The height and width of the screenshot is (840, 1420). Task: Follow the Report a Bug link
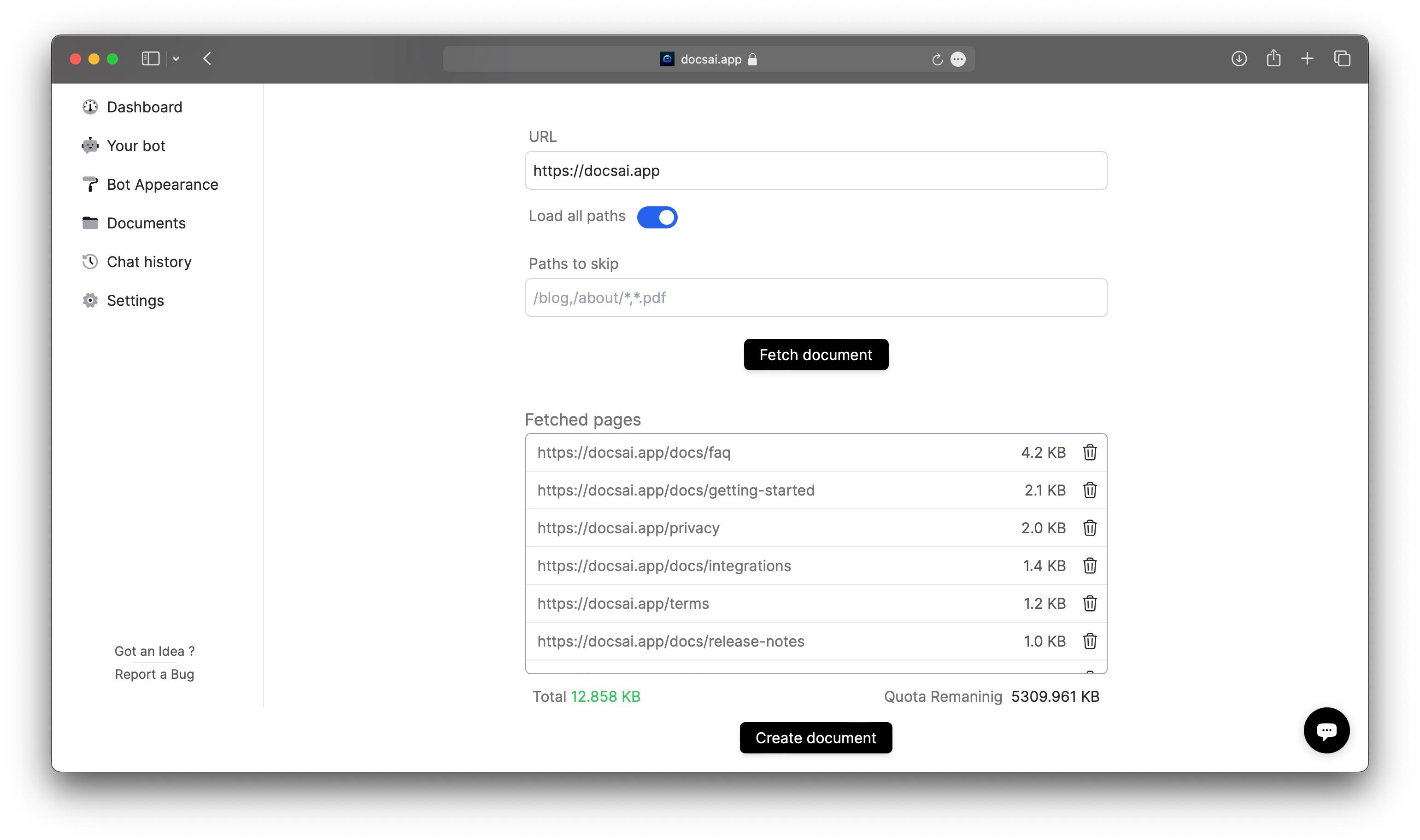coord(154,674)
